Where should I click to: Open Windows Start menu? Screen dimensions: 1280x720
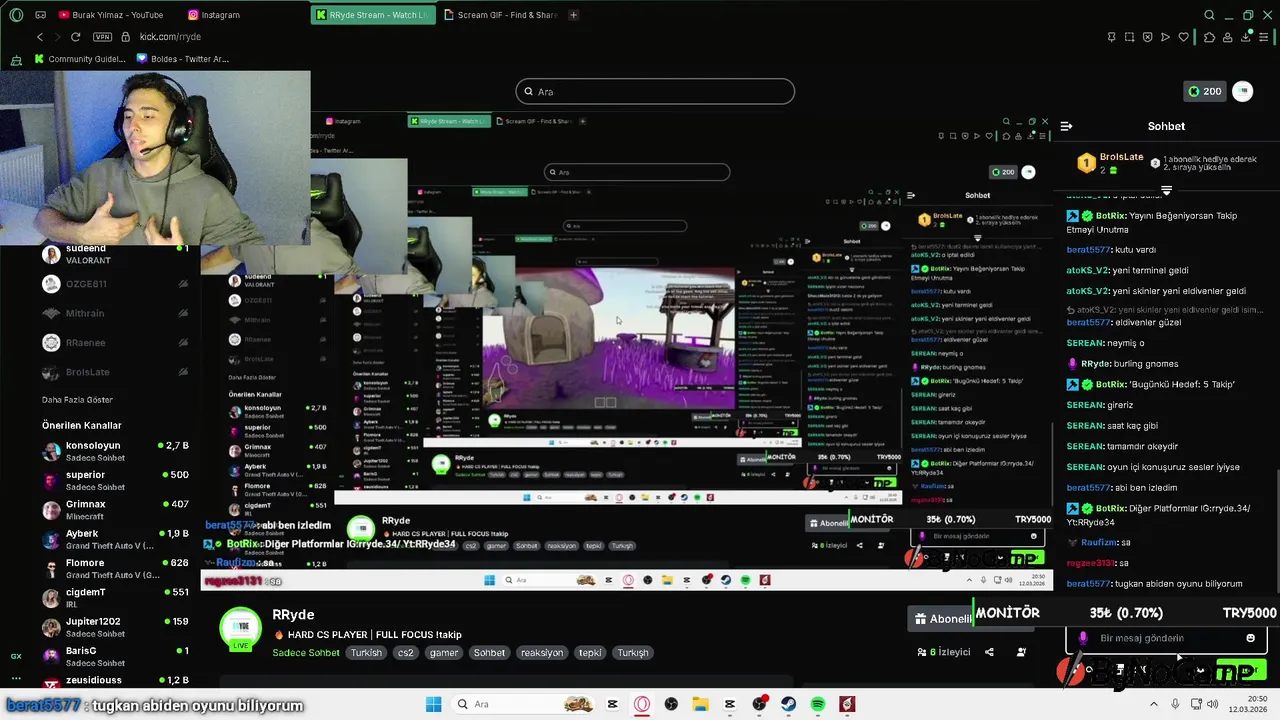(x=433, y=704)
